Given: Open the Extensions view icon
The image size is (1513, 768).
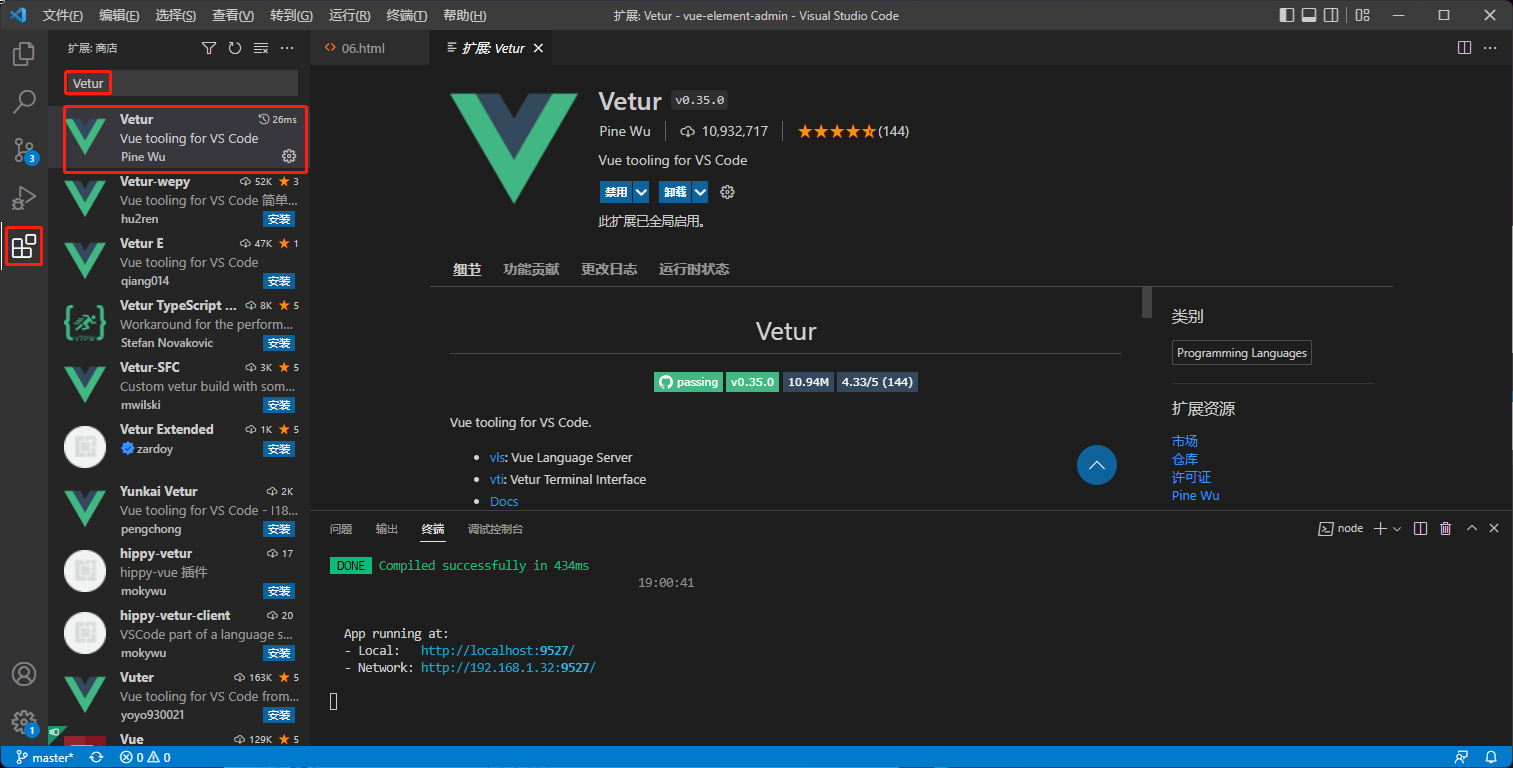Looking at the screenshot, I should 24,246.
